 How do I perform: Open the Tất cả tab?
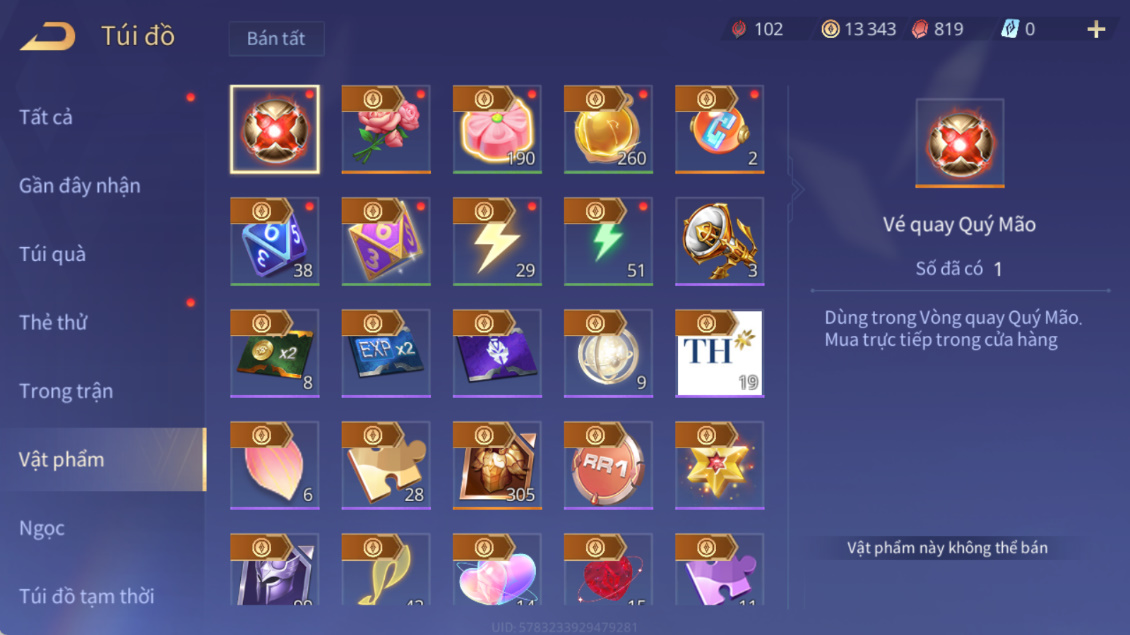point(45,117)
